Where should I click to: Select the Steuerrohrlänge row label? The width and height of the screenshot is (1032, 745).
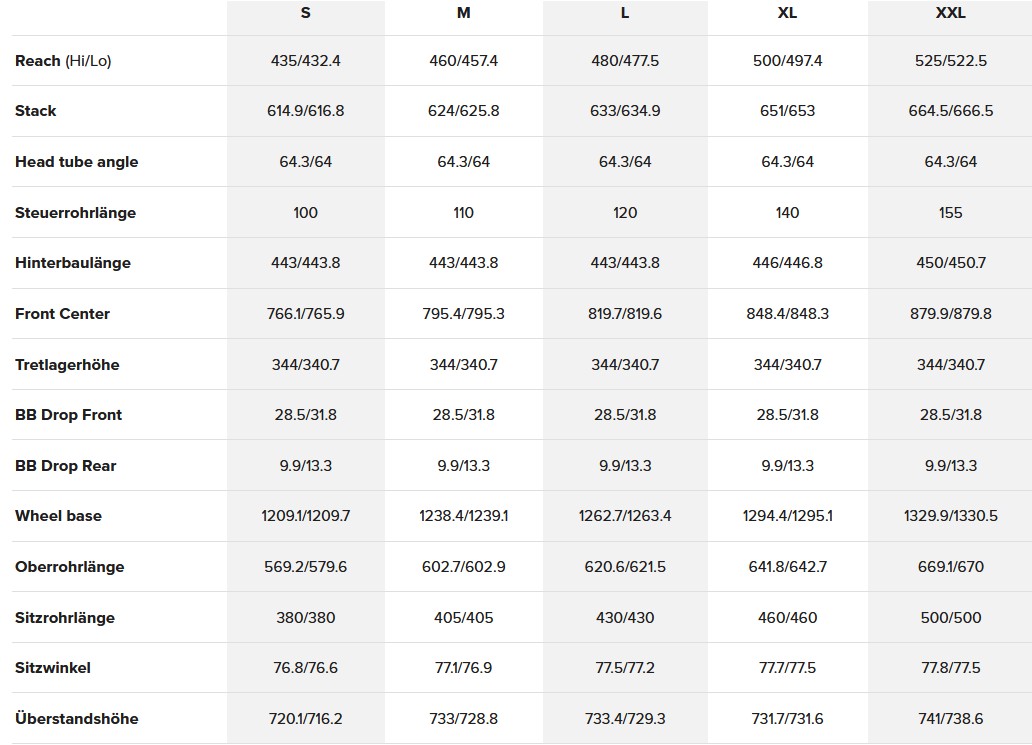75,213
